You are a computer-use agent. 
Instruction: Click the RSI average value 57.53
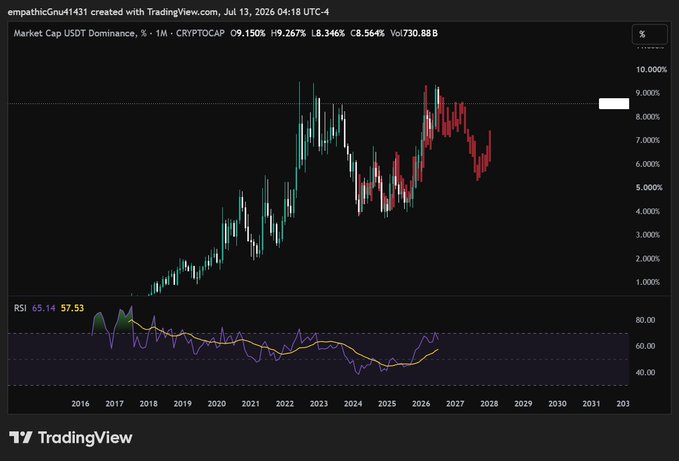point(72,308)
